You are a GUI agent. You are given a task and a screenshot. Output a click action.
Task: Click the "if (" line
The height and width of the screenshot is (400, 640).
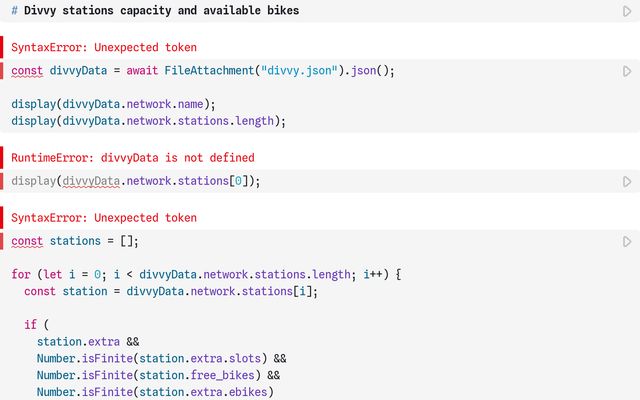(x=36, y=324)
